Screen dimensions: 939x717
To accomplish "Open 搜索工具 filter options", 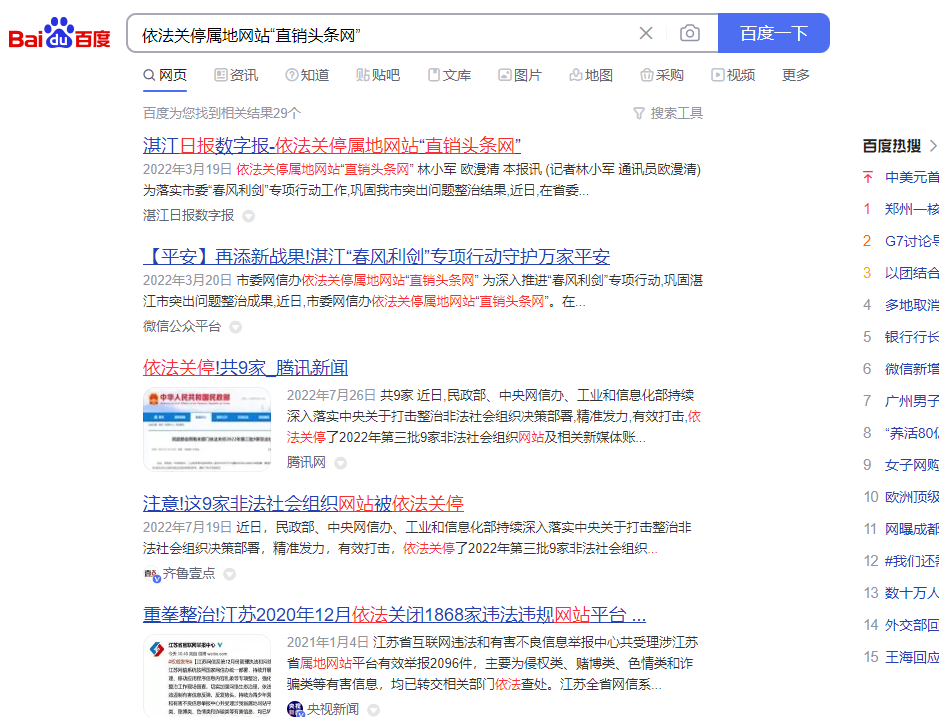I will tap(677, 113).
